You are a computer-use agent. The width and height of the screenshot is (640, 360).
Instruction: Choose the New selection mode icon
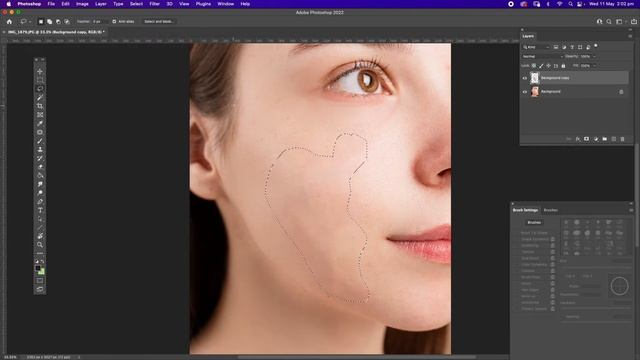point(40,22)
